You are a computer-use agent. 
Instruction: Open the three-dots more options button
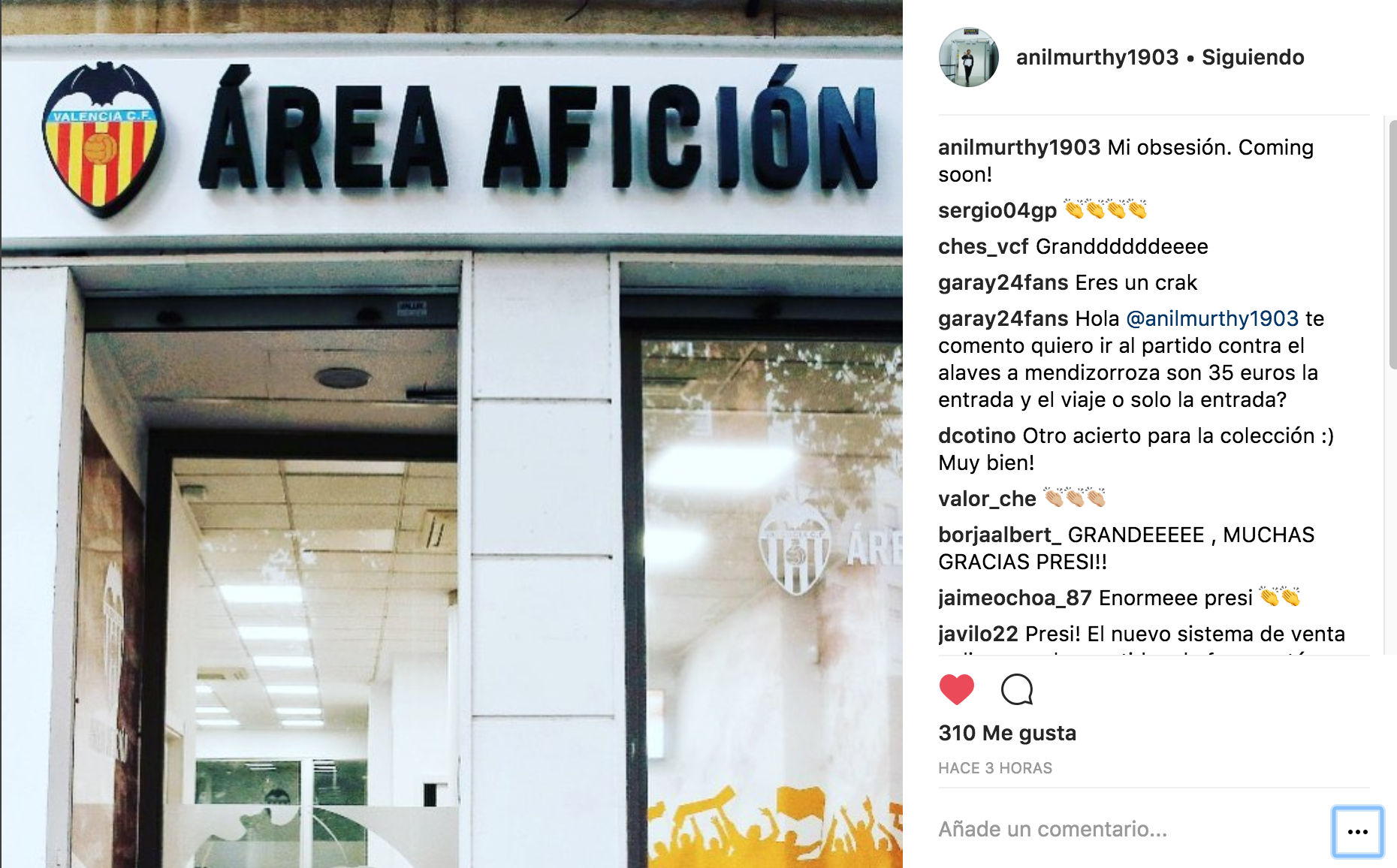click(x=1357, y=831)
